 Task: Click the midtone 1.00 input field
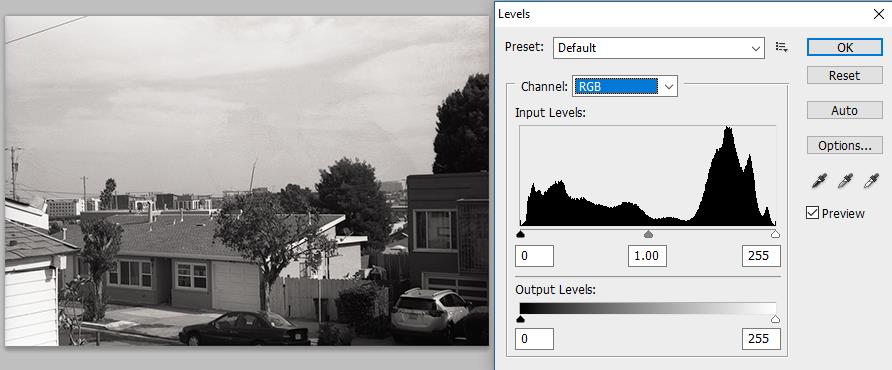(647, 256)
